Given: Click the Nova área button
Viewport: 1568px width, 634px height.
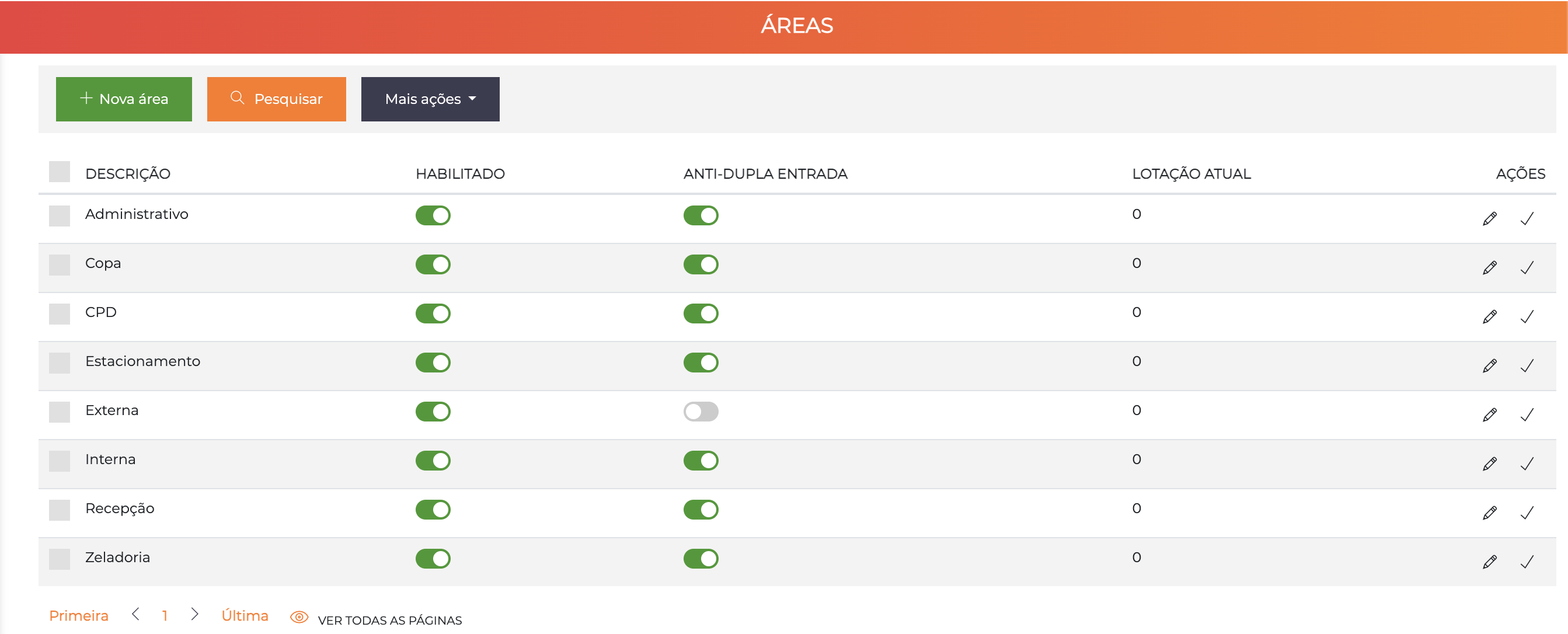Looking at the screenshot, I should click(124, 99).
